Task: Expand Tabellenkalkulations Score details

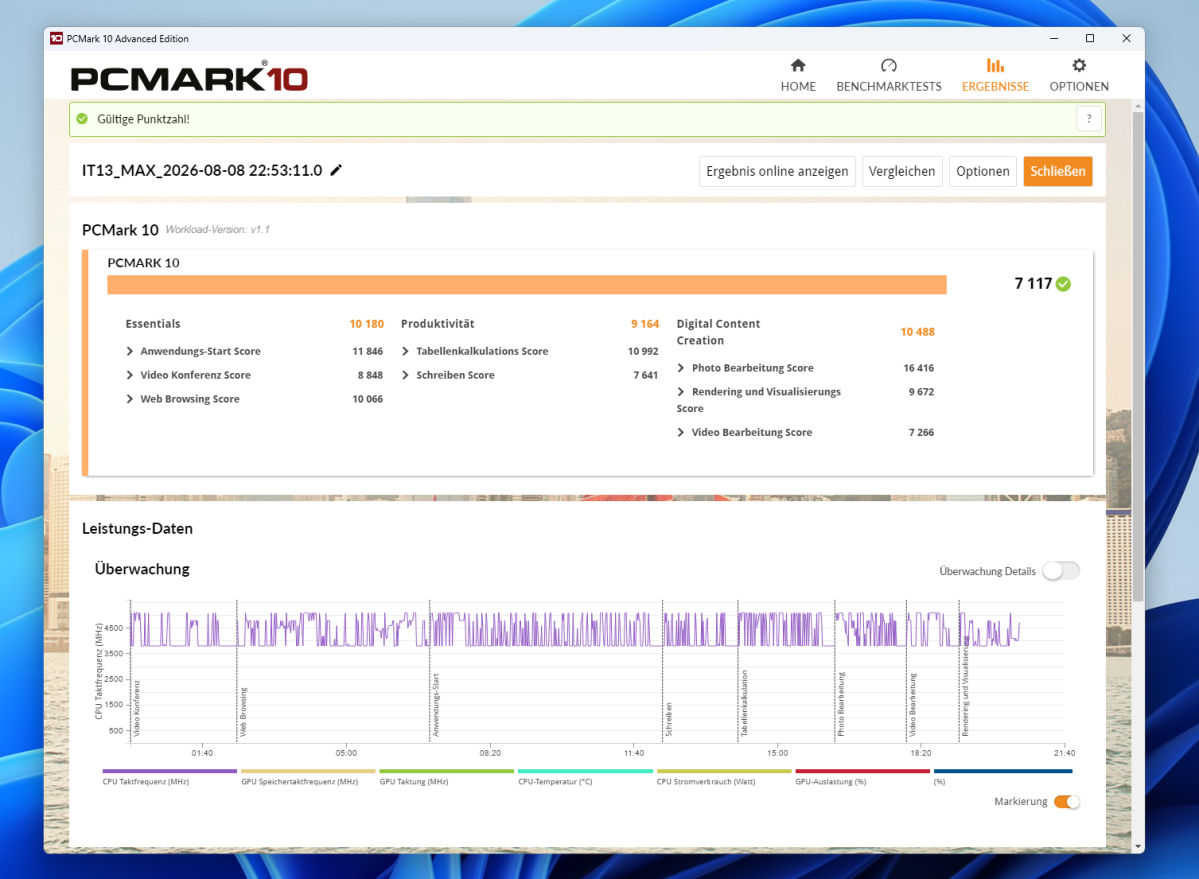Action: (405, 352)
